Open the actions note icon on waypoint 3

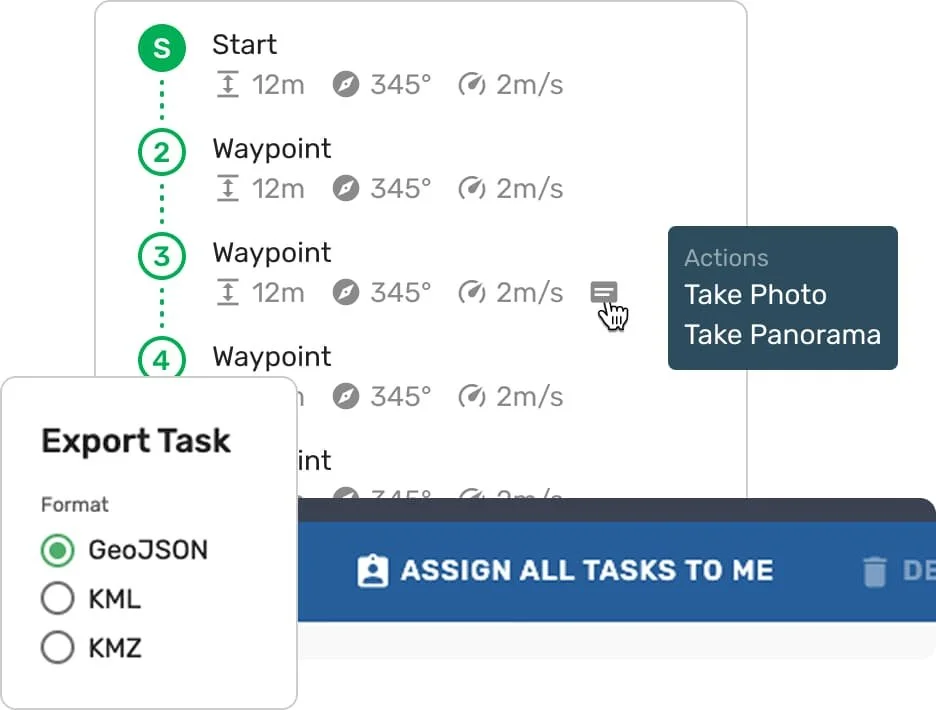(x=604, y=292)
